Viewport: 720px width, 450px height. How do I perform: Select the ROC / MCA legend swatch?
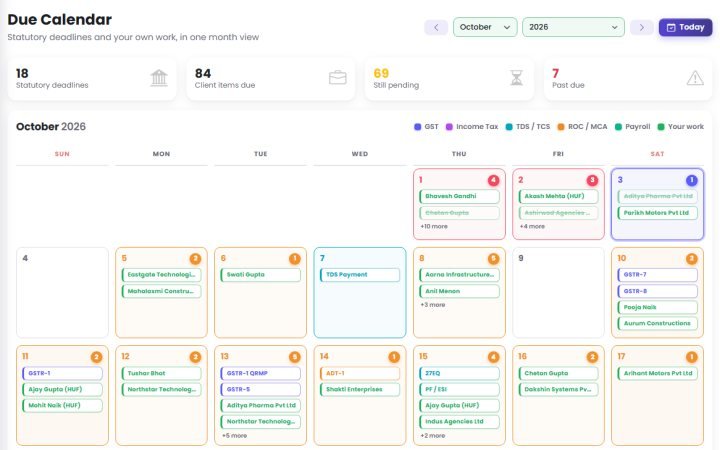tap(561, 127)
